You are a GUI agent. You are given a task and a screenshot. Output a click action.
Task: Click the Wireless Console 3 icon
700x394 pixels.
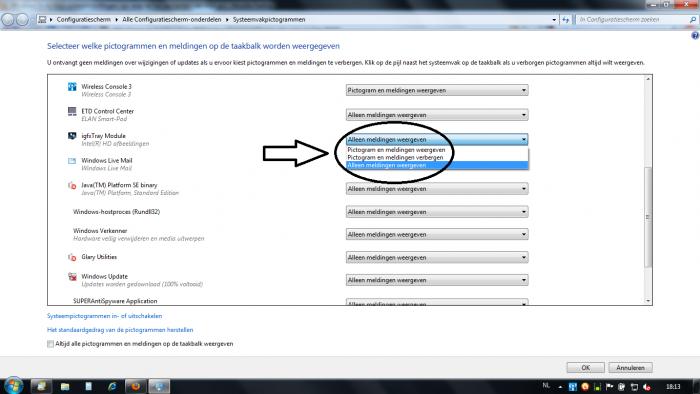coord(72,87)
